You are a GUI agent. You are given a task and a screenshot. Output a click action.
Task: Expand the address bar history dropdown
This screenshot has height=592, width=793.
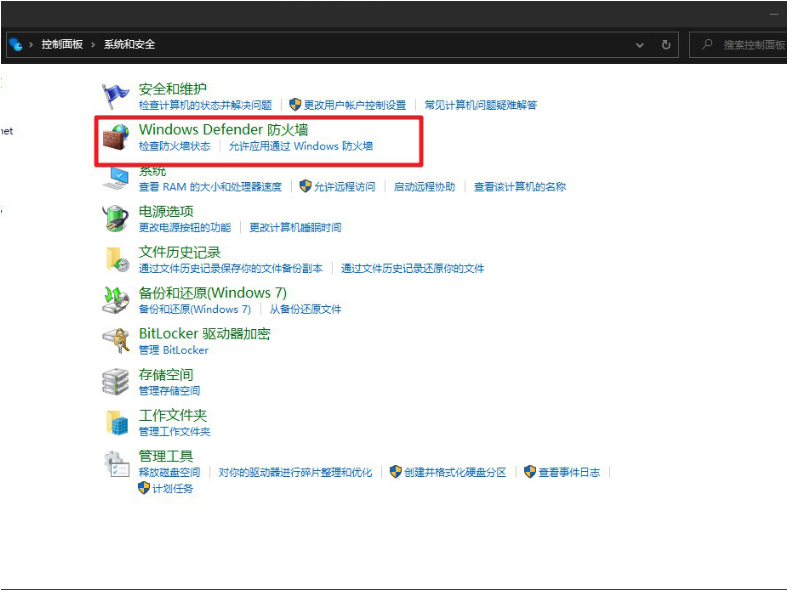pos(640,45)
